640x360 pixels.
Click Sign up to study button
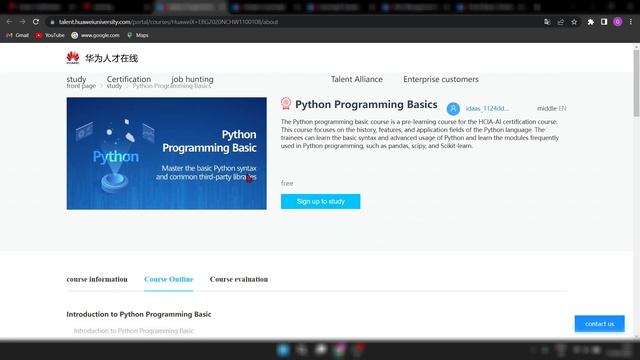[x=320, y=201]
